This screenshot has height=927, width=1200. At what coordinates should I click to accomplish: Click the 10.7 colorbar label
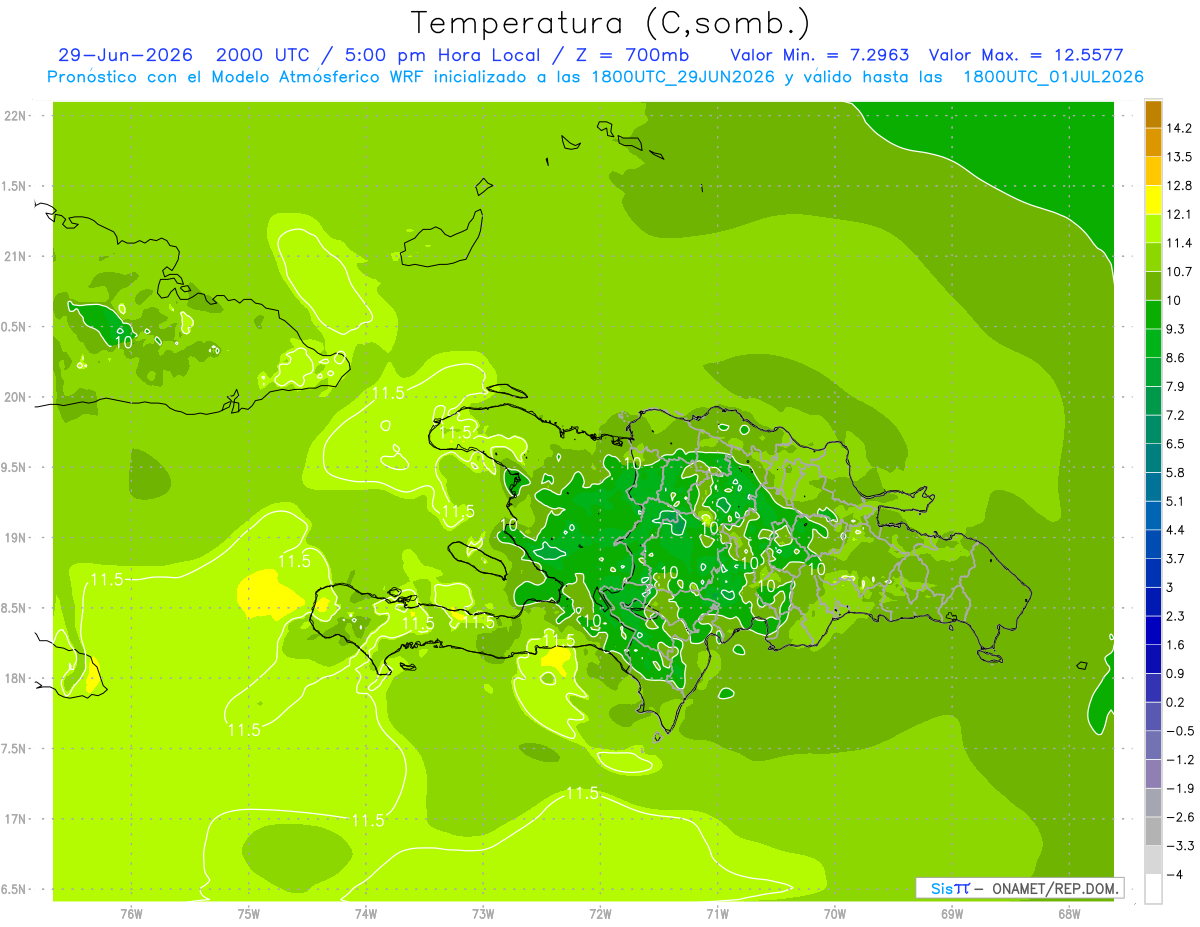click(1179, 272)
